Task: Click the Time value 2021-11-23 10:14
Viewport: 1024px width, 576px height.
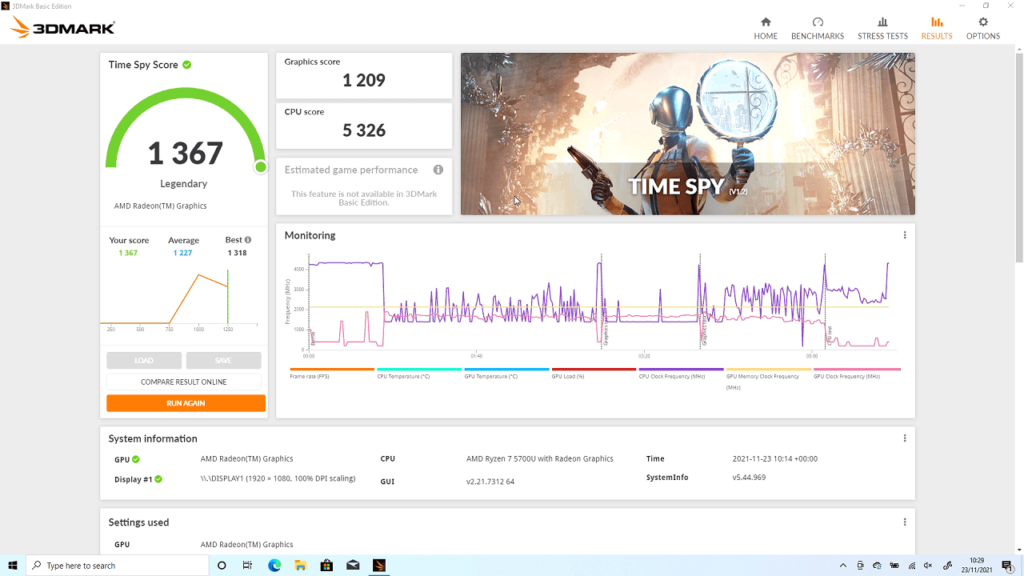Action: pos(775,458)
